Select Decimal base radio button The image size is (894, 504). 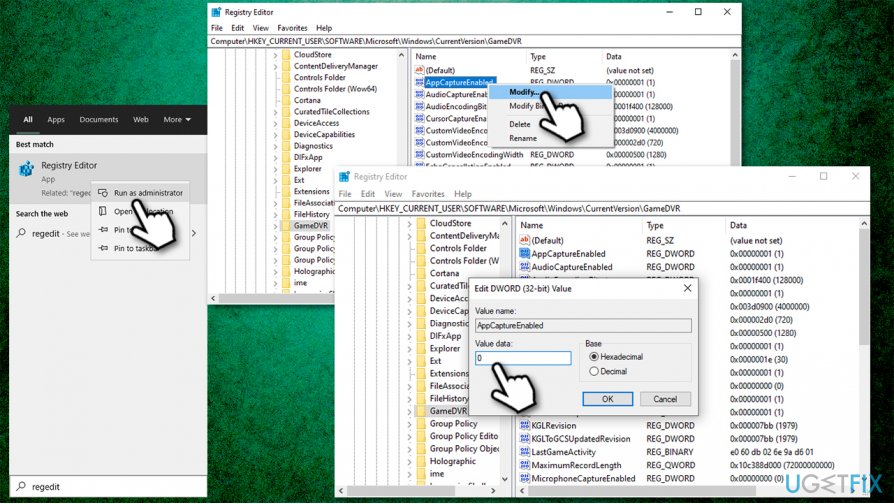(x=594, y=371)
